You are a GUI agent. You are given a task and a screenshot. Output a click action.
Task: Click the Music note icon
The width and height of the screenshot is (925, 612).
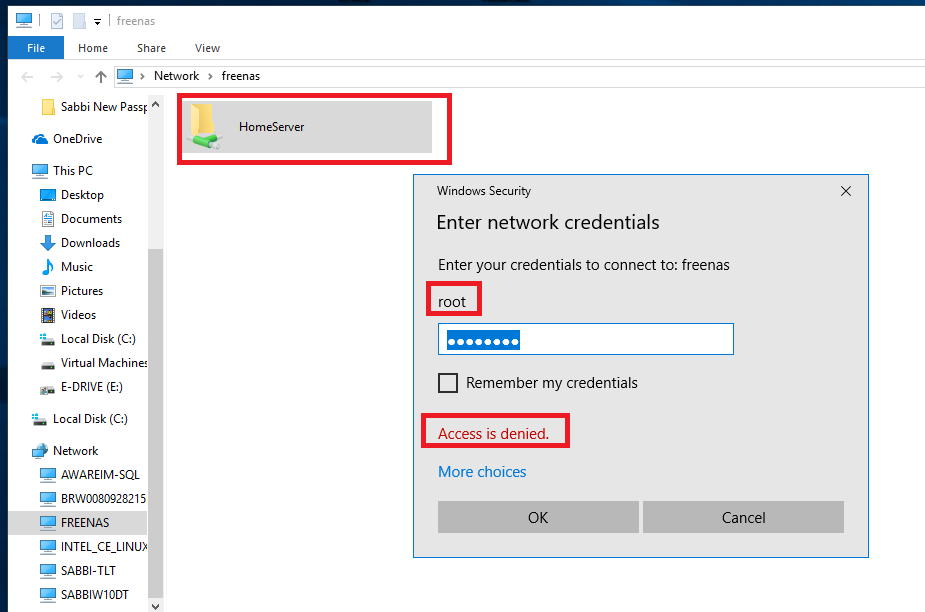pyautogui.click(x=48, y=267)
